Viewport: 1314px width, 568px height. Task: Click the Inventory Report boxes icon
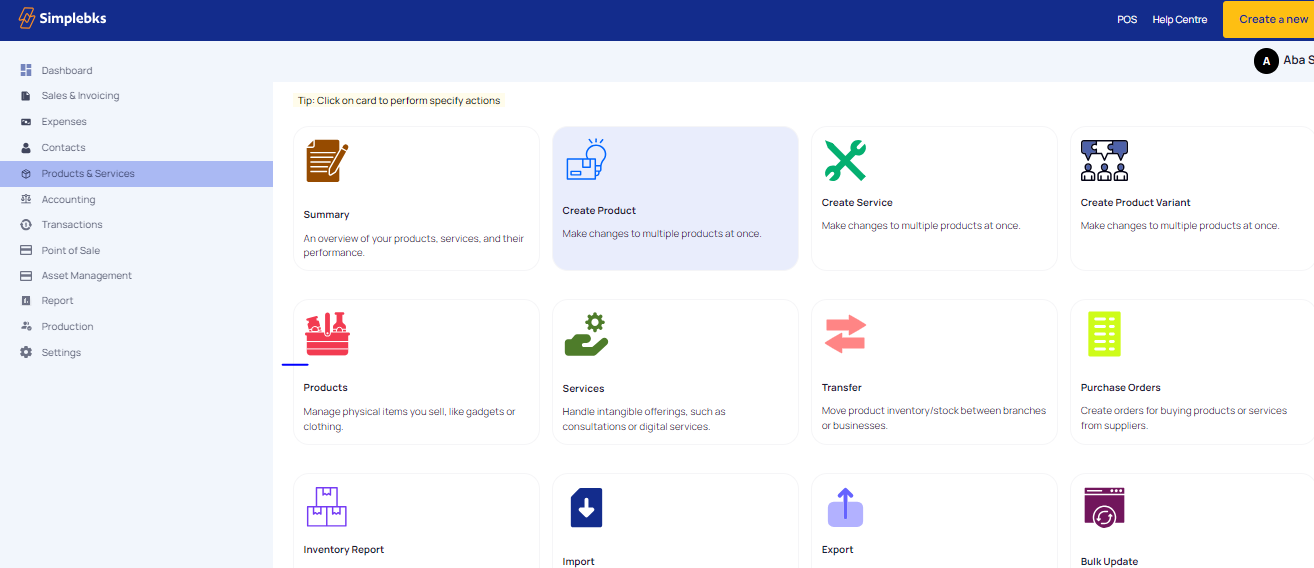[326, 507]
